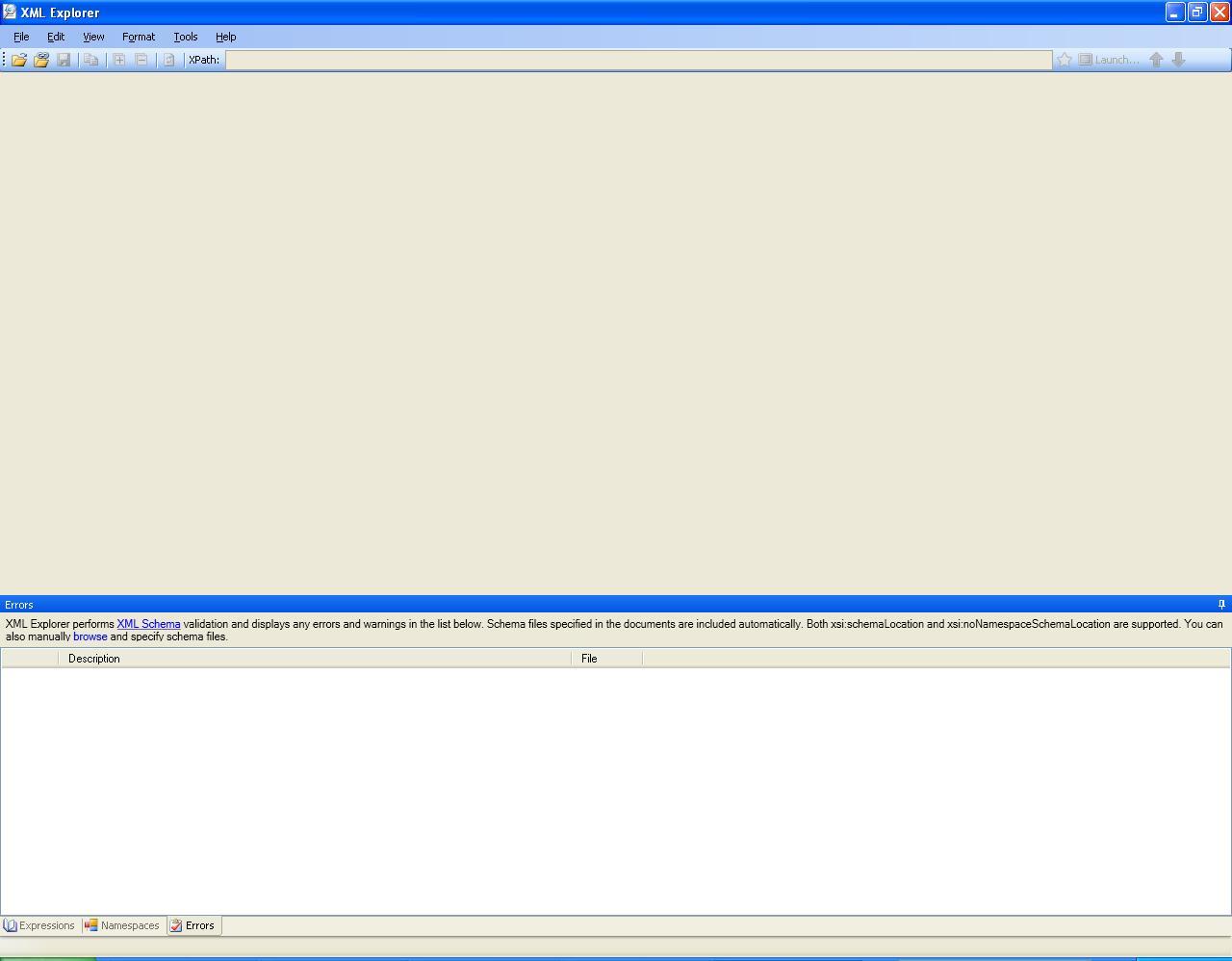Click the Copy icon in toolbar
This screenshot has height=961, width=1232.
click(91, 60)
